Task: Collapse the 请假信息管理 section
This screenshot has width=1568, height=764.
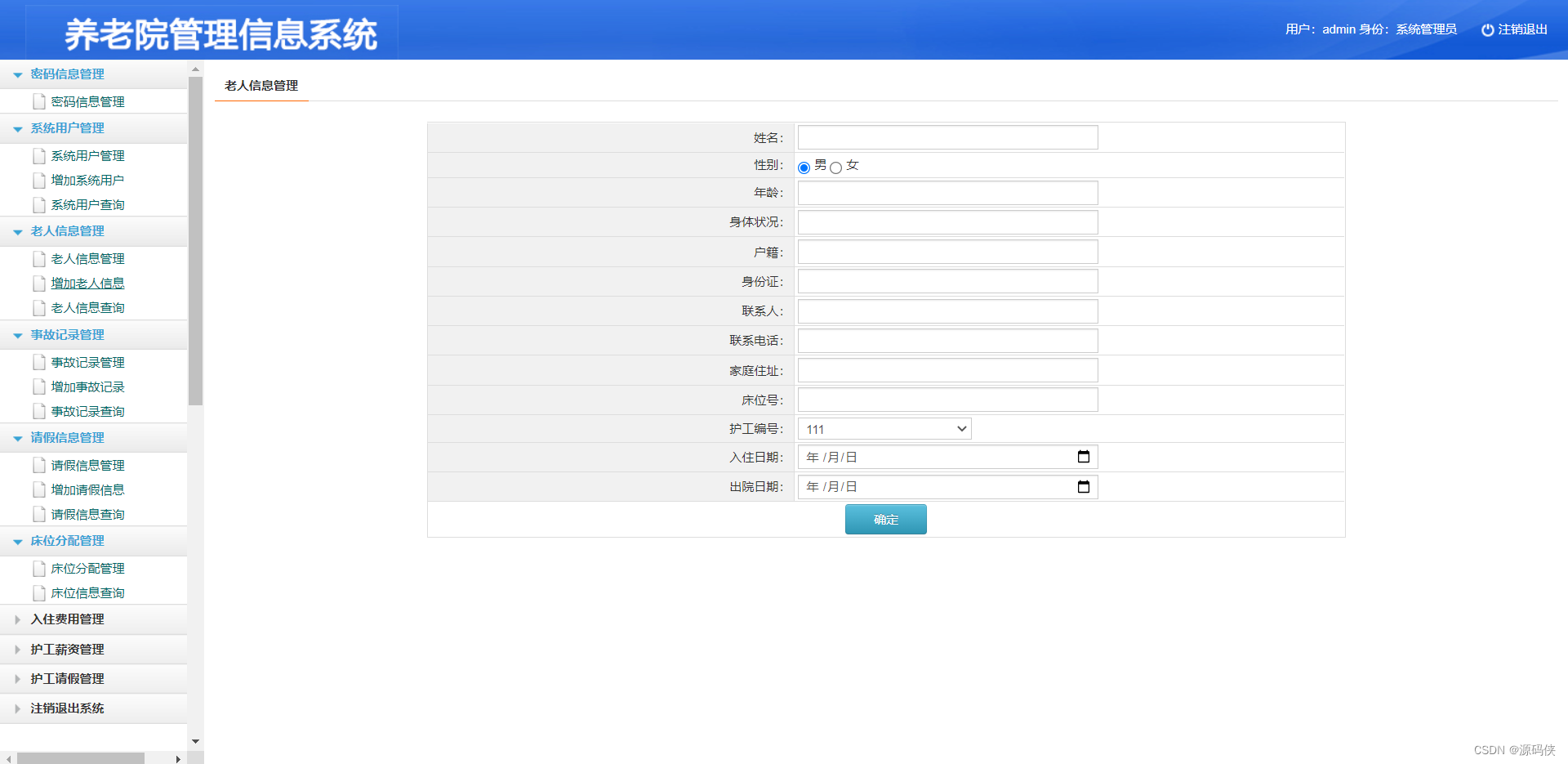Action: point(93,438)
